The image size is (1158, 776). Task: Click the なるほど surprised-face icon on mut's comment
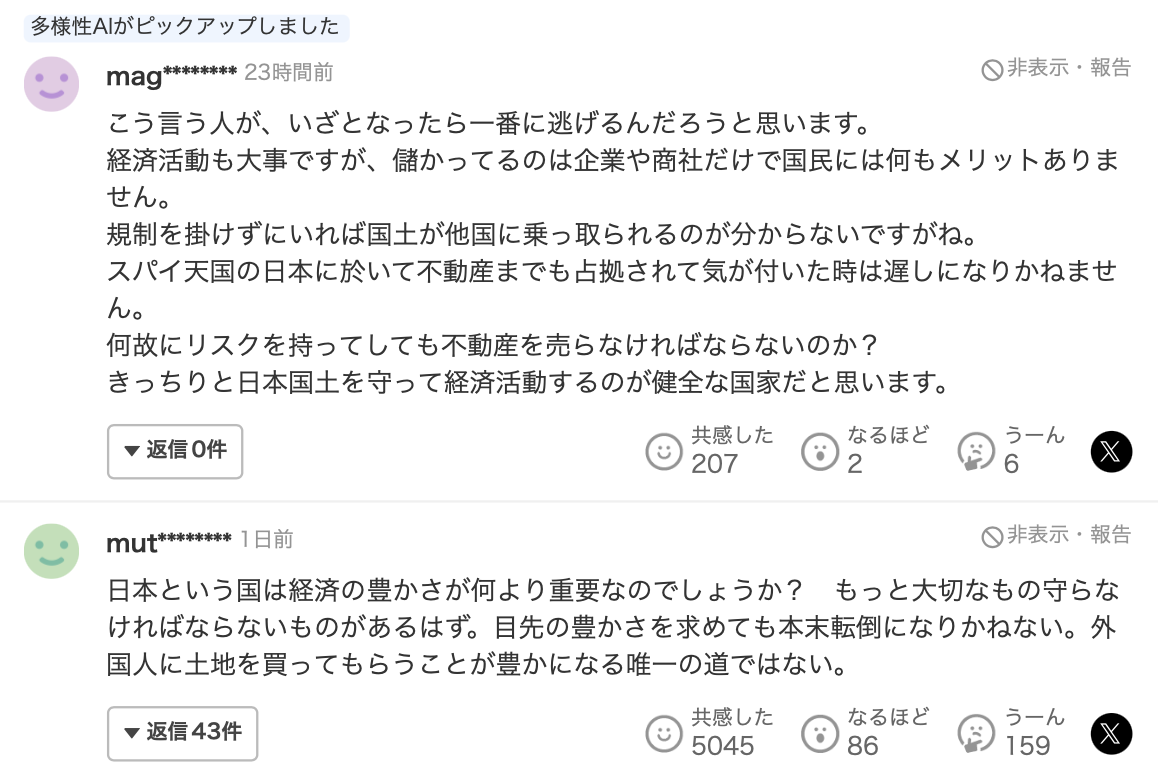point(819,734)
